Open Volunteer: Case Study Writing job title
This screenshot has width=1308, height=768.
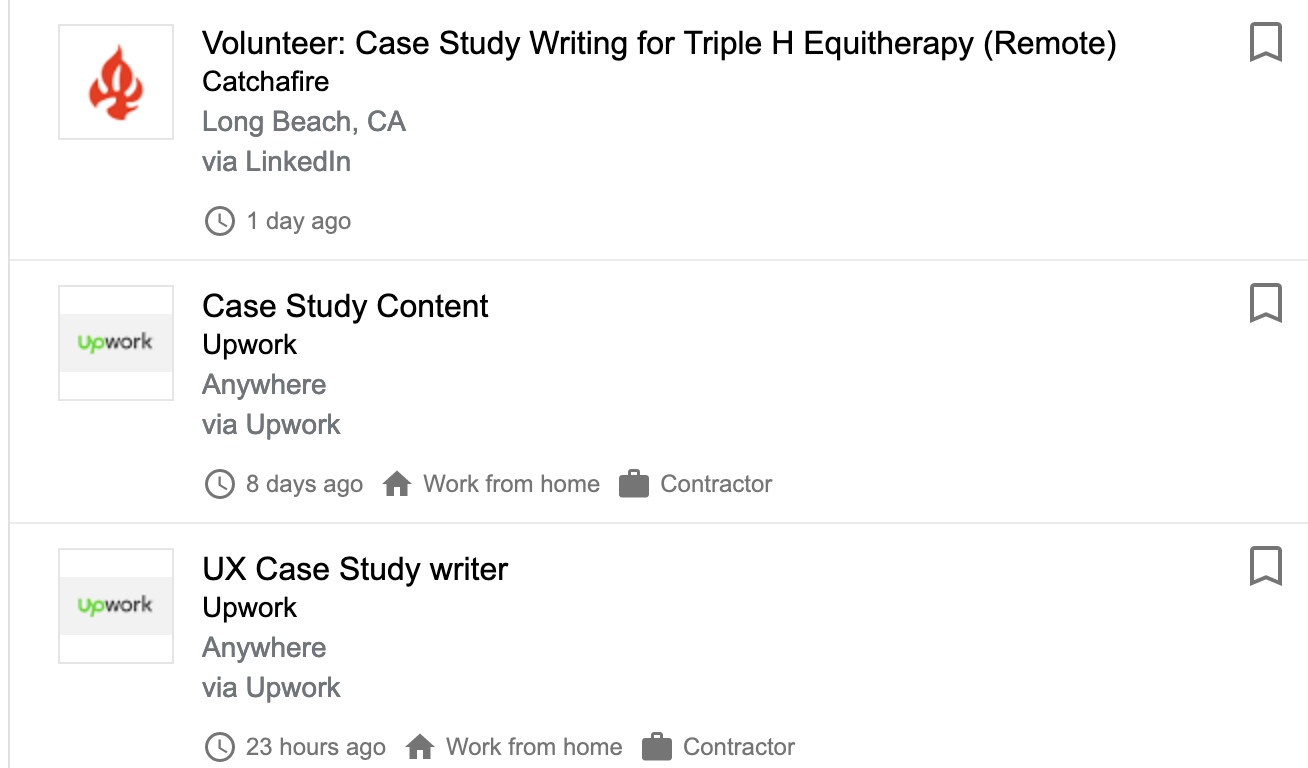pos(658,43)
